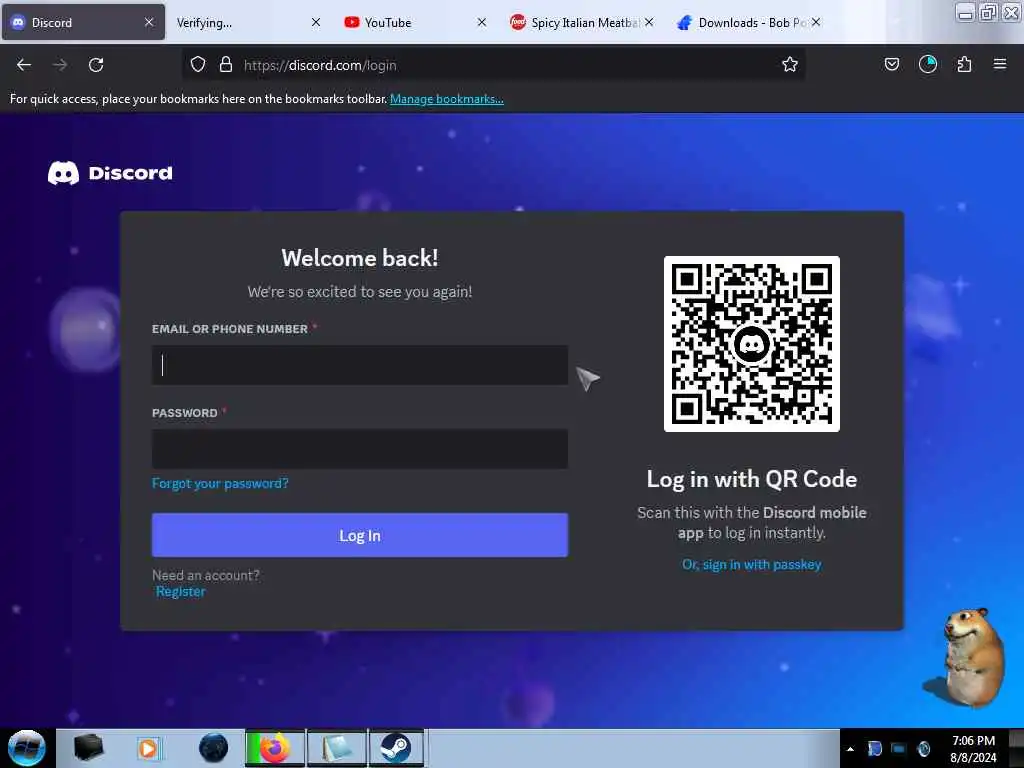This screenshot has height=768, width=1024.
Task: Minimize the Firefox window
Action: pos(965,13)
